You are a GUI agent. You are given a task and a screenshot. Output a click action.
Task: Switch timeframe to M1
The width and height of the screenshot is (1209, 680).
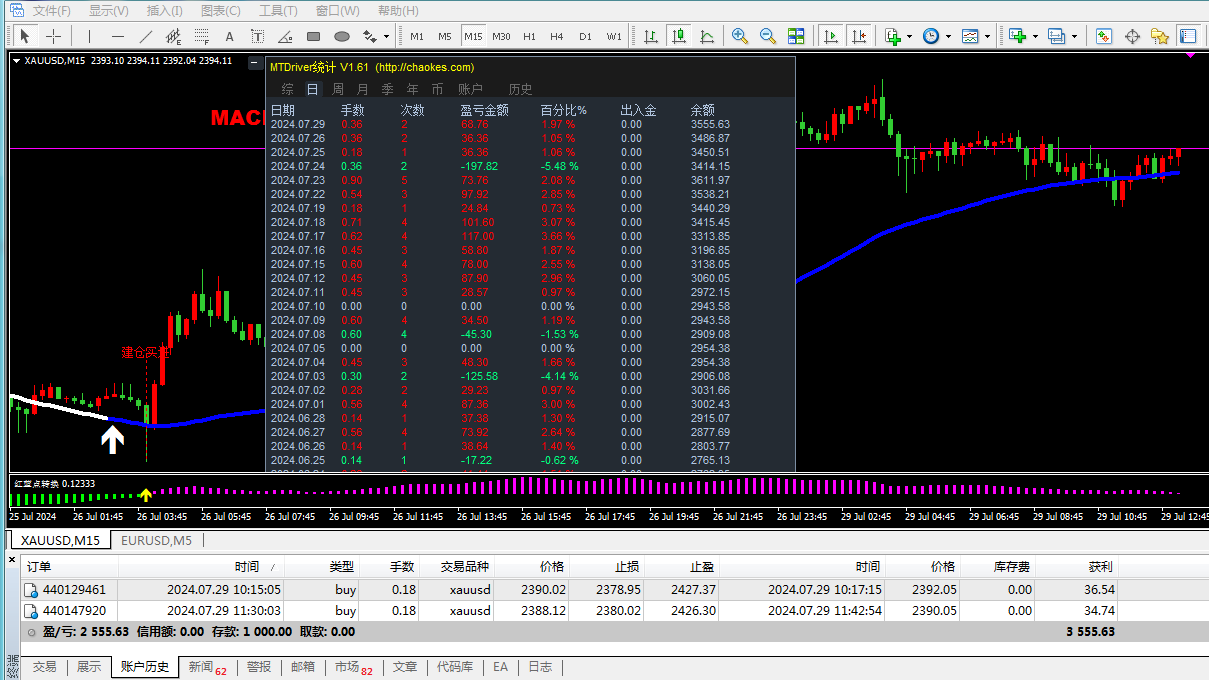(417, 36)
